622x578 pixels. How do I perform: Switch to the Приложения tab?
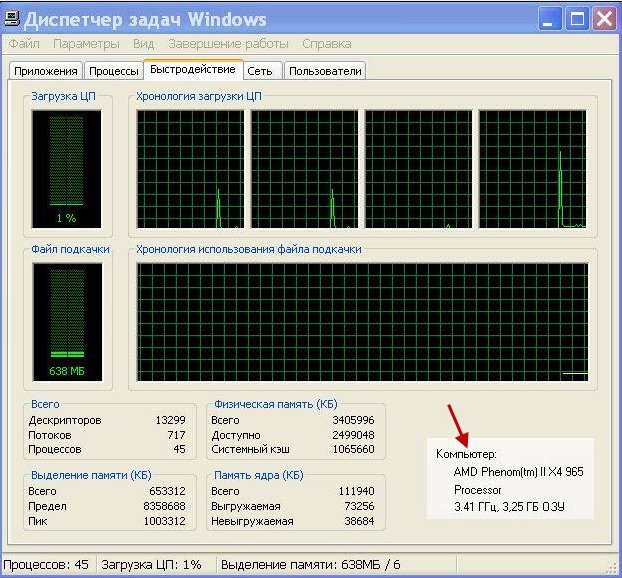point(46,71)
